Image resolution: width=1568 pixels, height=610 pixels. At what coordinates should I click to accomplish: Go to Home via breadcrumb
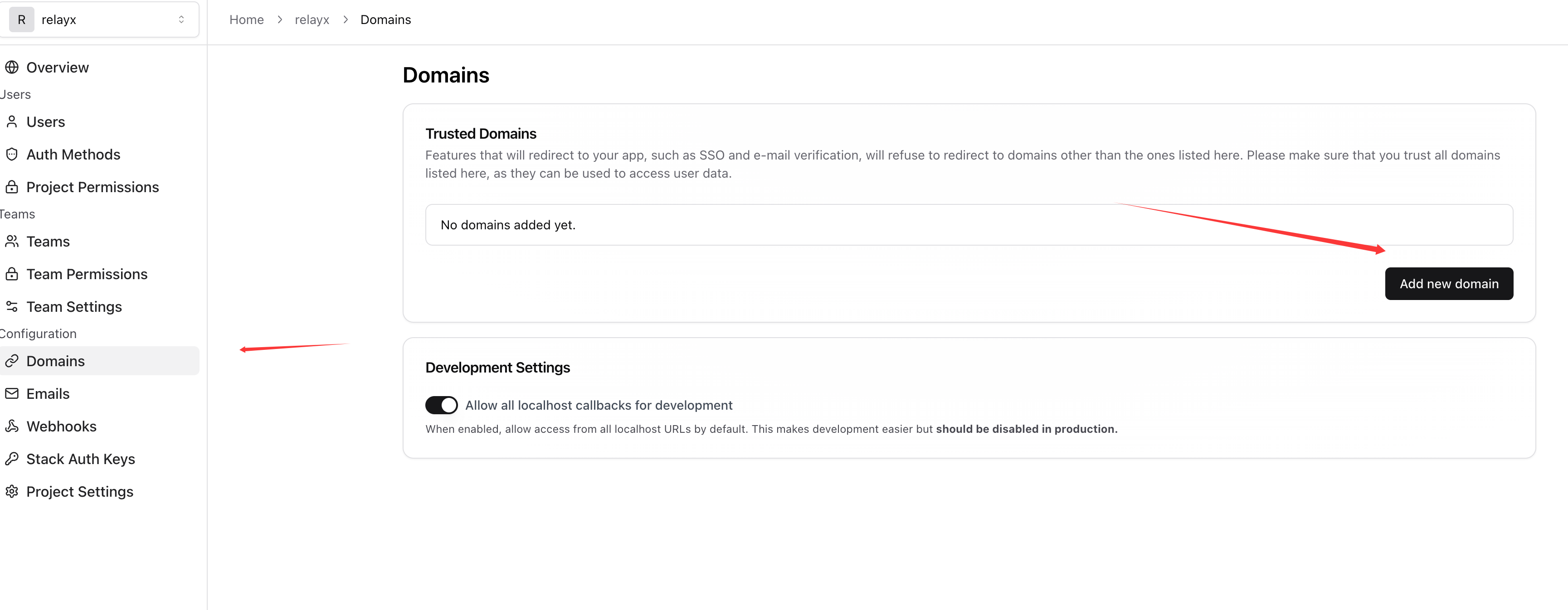click(x=246, y=19)
